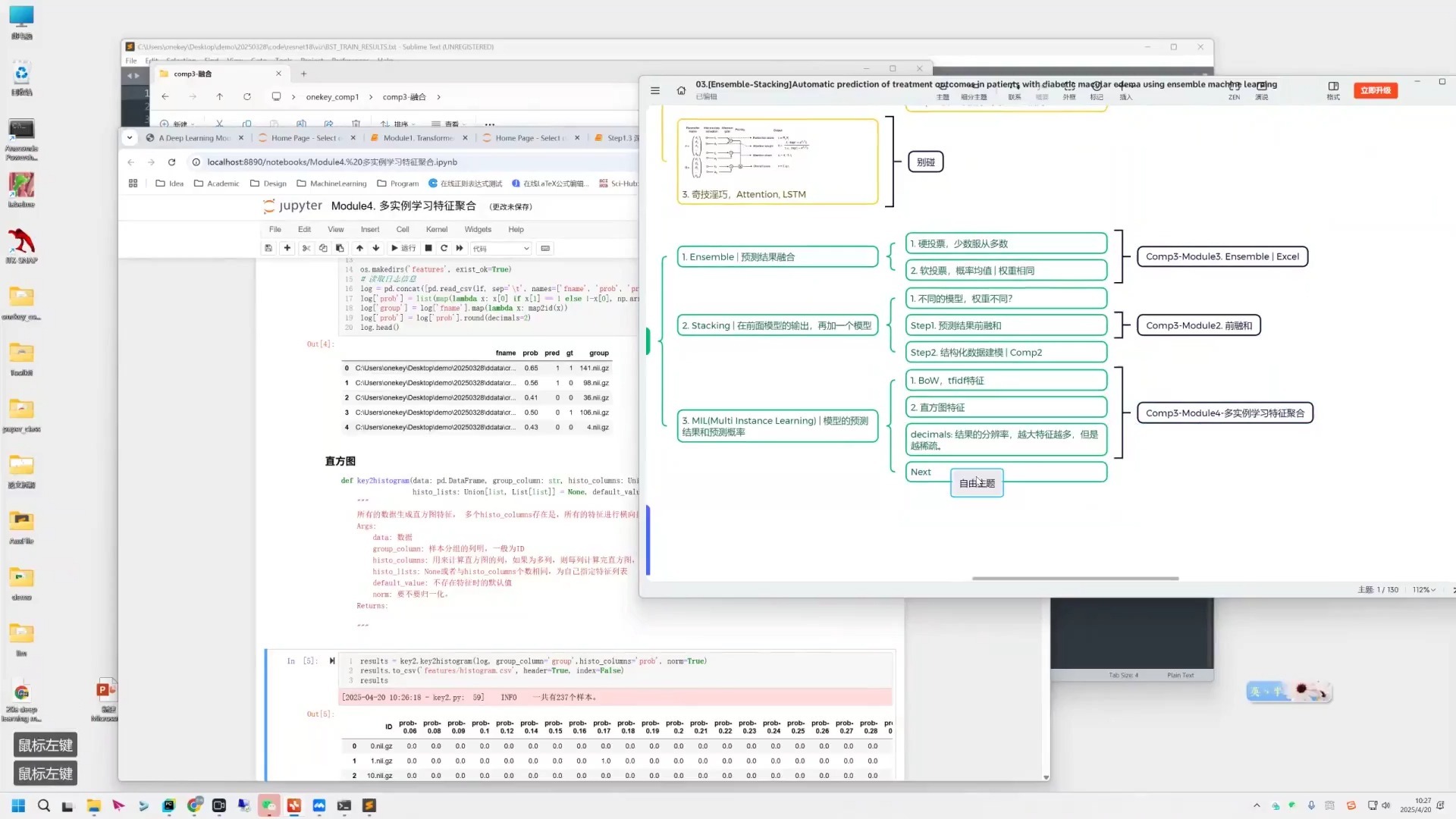Insert a cell with the plus icon

[x=287, y=248]
